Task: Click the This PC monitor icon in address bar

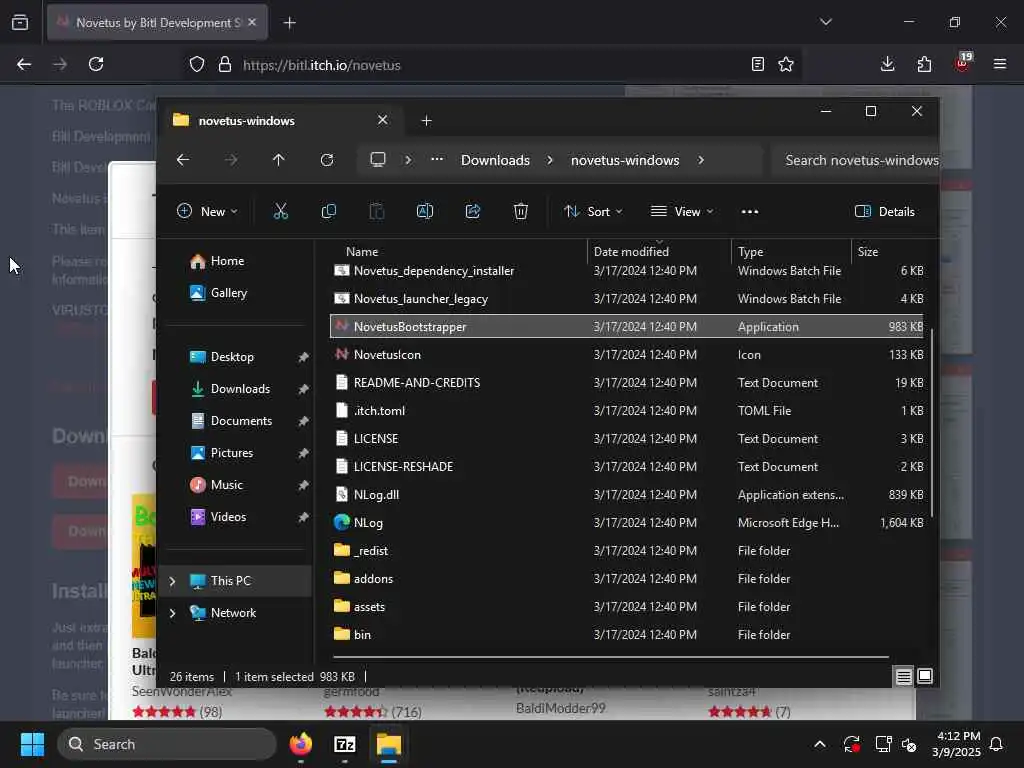Action: click(x=377, y=160)
